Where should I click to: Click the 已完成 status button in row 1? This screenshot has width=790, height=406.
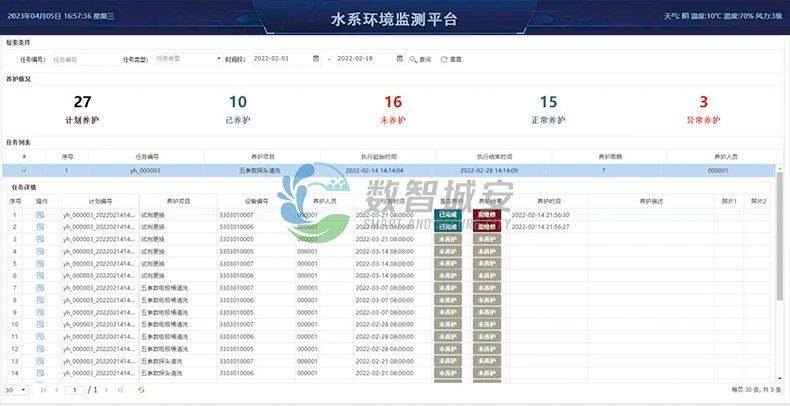[448, 214]
